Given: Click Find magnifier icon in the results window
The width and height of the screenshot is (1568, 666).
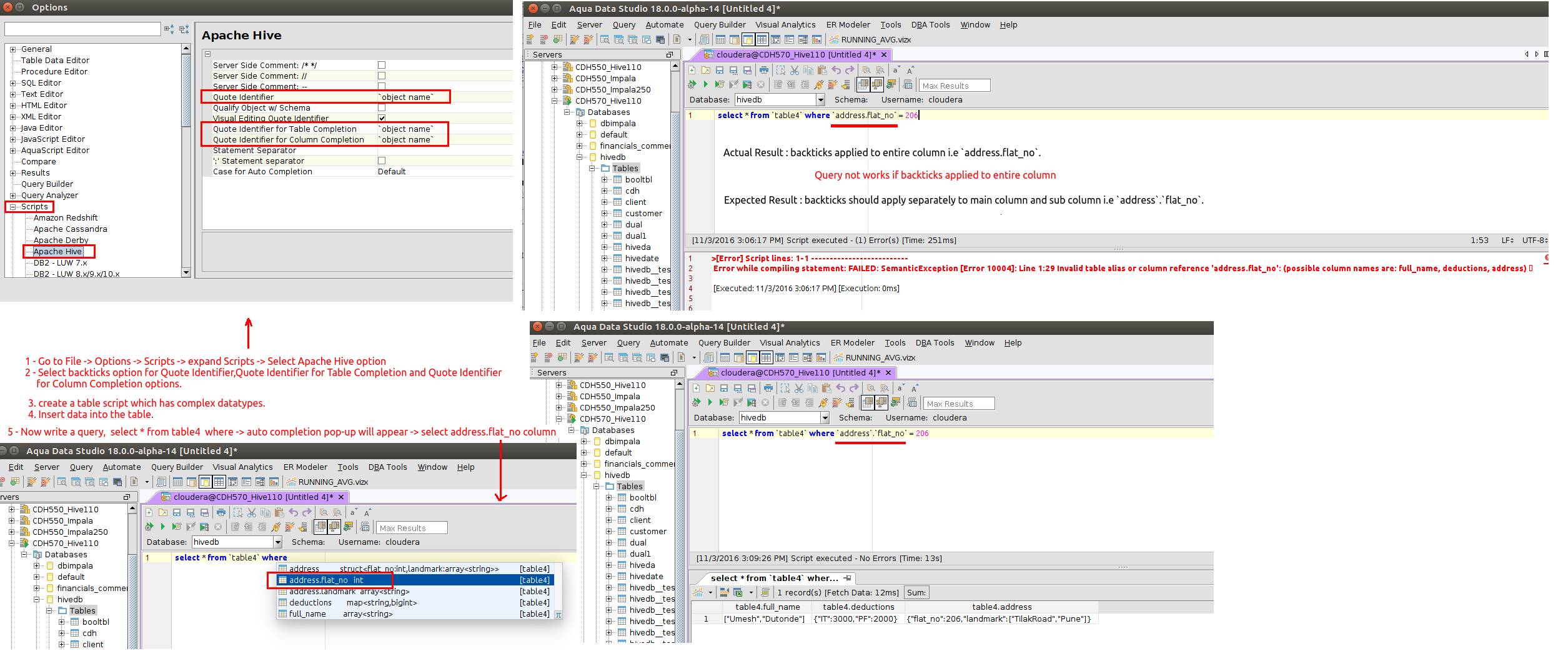Looking at the screenshot, I should pyautogui.click(x=871, y=388).
